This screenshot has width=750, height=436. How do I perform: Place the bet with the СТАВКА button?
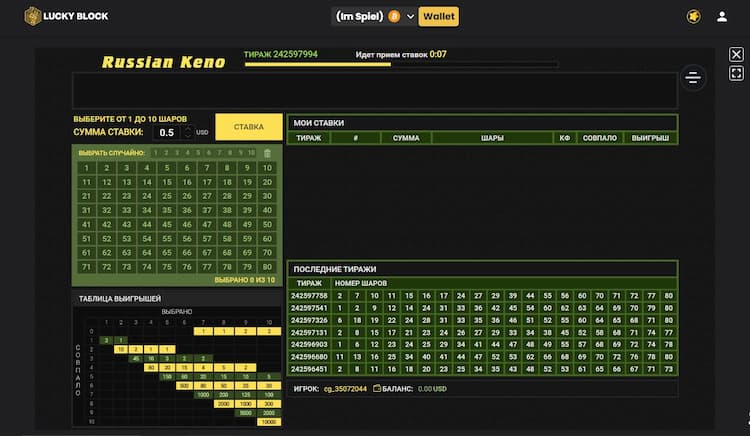249,127
